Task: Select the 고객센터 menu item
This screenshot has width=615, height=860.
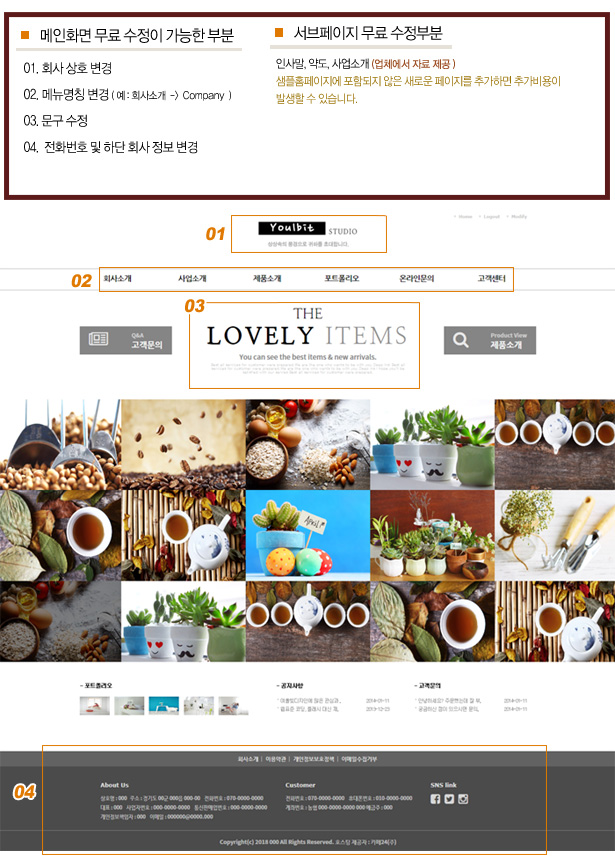Action: [x=492, y=279]
